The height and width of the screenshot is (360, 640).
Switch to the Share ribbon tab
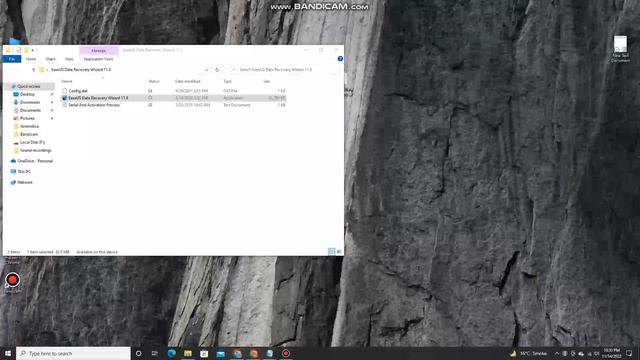pos(50,59)
